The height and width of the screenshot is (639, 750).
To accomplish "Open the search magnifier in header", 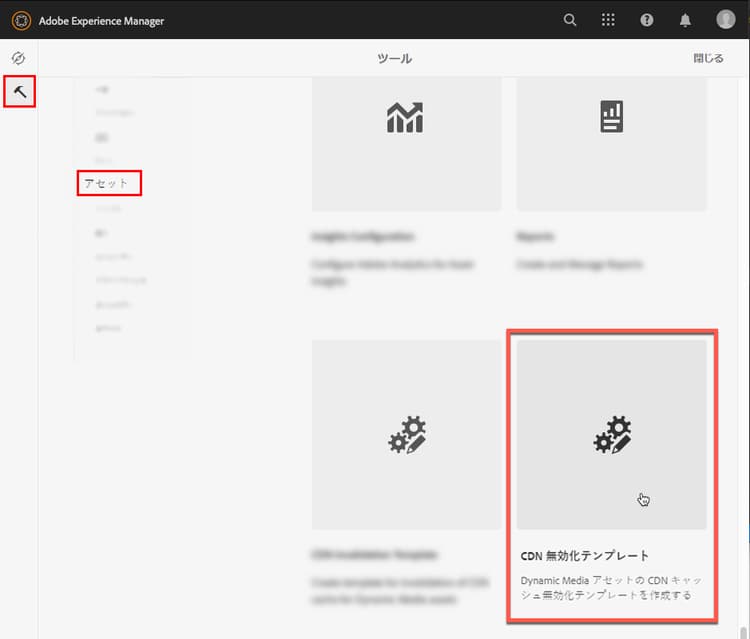I will (x=570, y=20).
